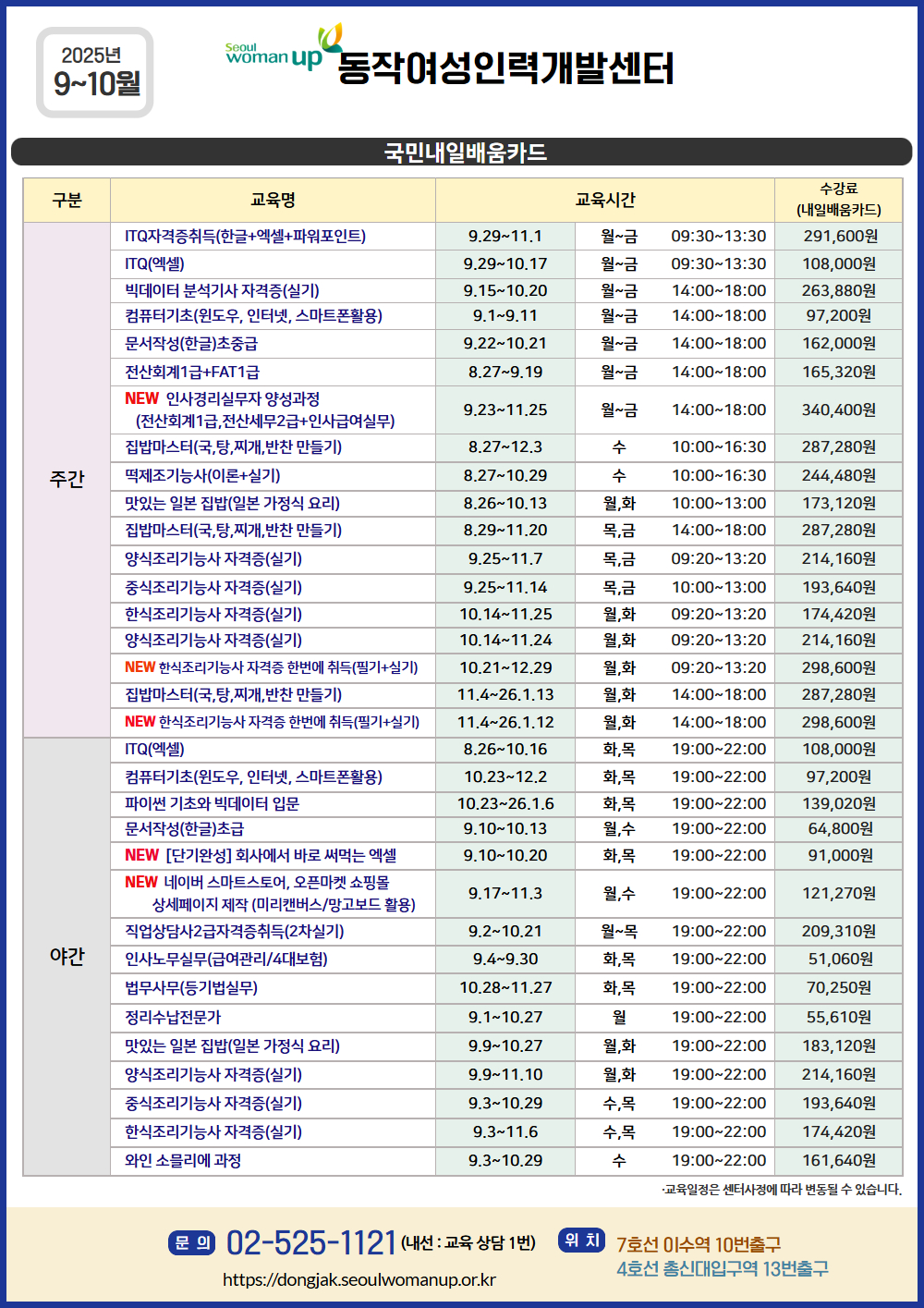
Task: Click the 떡제조기능사(이론+실기) course
Action: pyautogui.click(x=202, y=476)
